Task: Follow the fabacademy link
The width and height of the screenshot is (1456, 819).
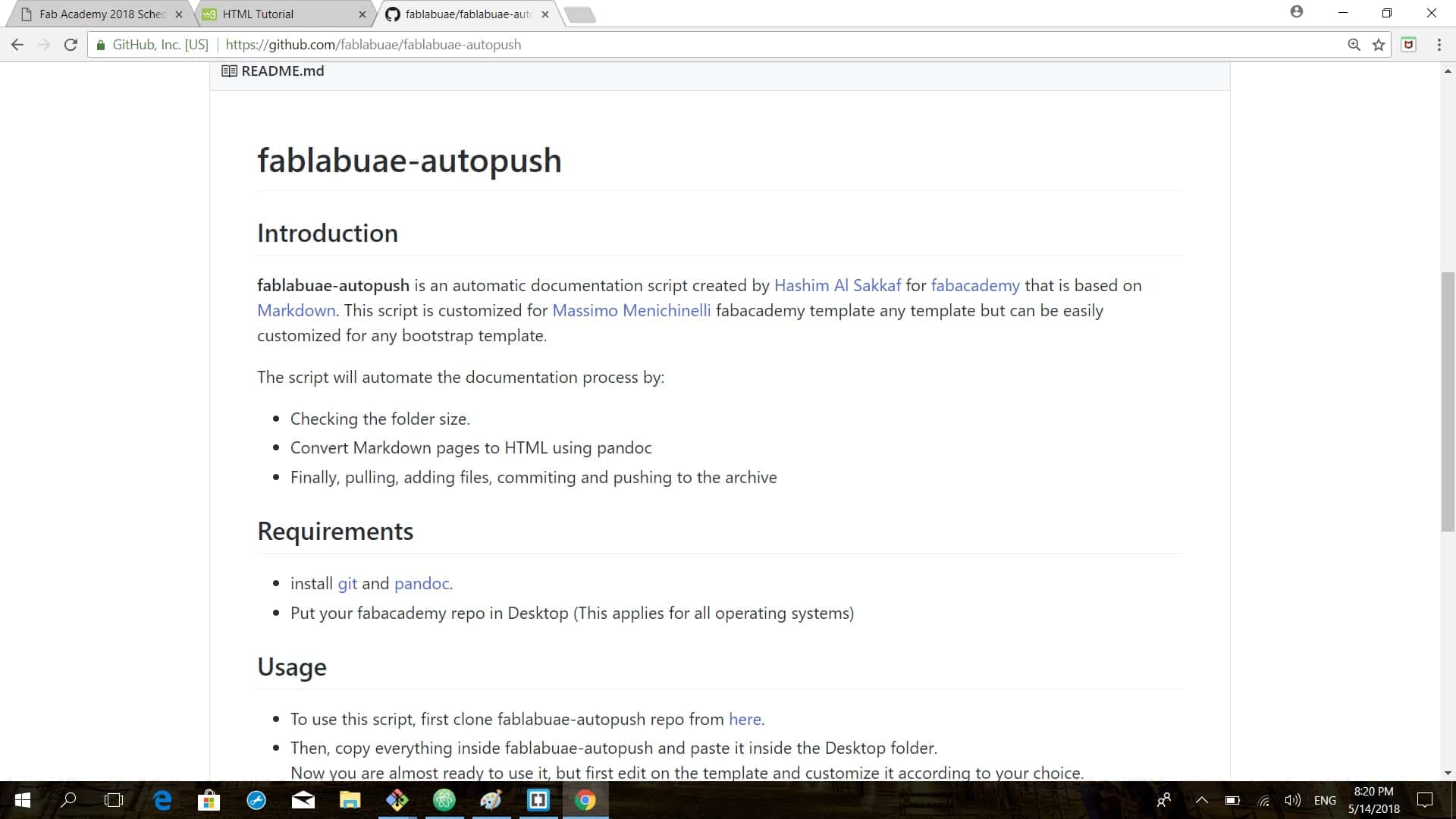Action: coord(975,286)
